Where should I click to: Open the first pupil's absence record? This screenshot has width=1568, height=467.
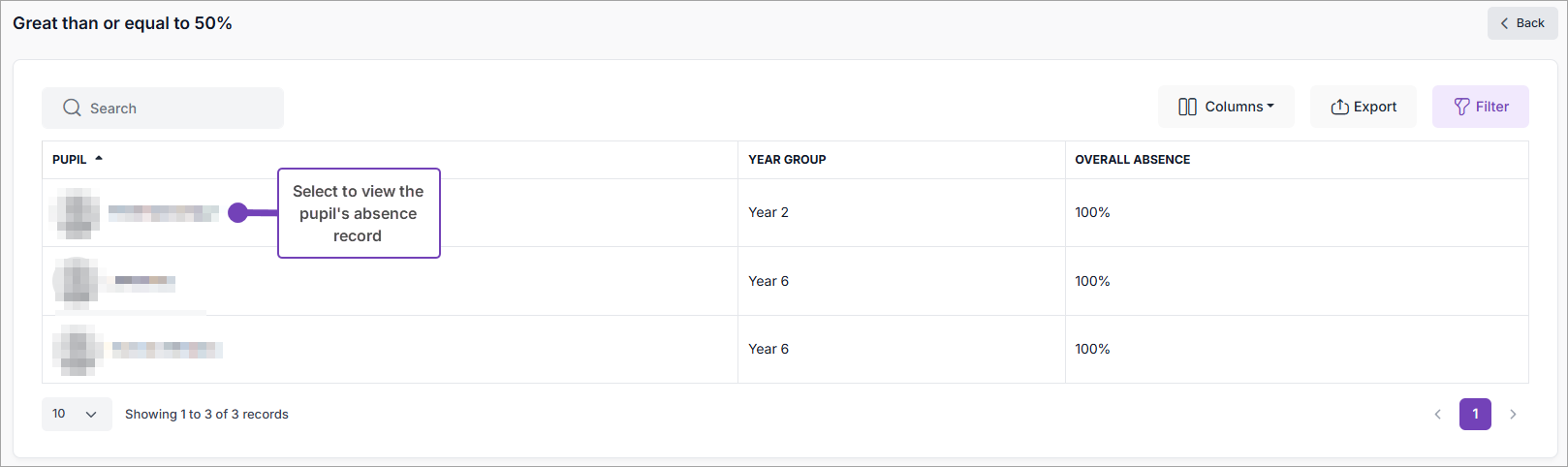(163, 213)
